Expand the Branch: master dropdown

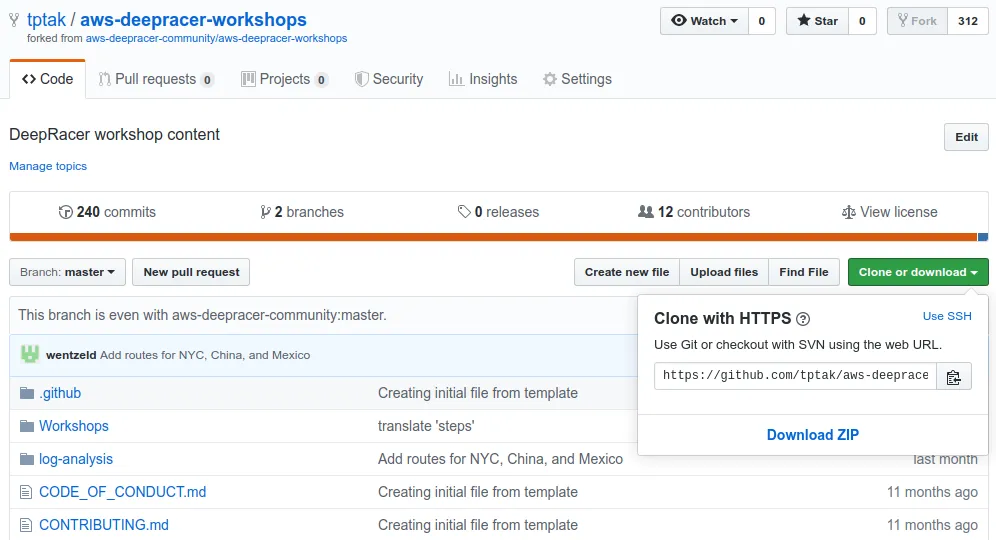tap(67, 273)
